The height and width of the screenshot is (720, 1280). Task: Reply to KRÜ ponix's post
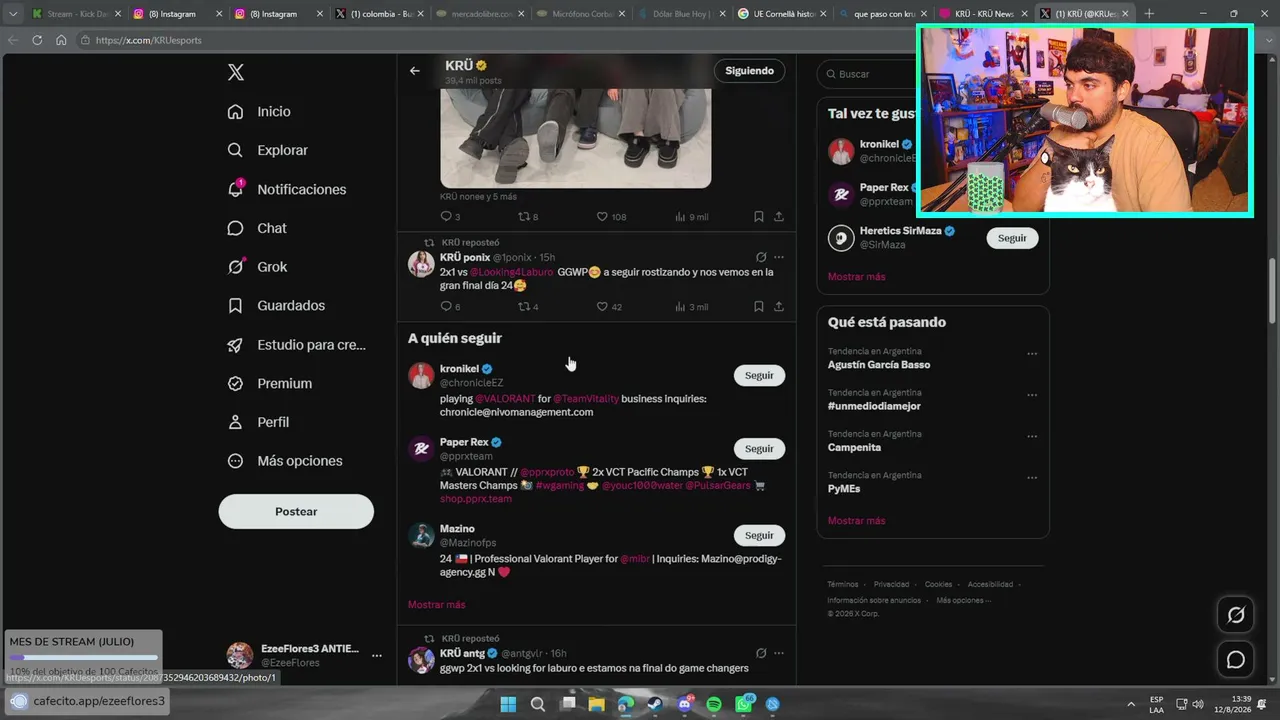pyautogui.click(x=450, y=307)
